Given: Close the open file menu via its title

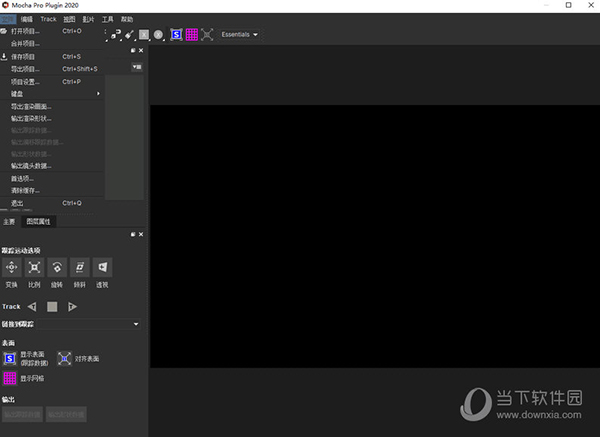Looking at the screenshot, I should (8, 19).
